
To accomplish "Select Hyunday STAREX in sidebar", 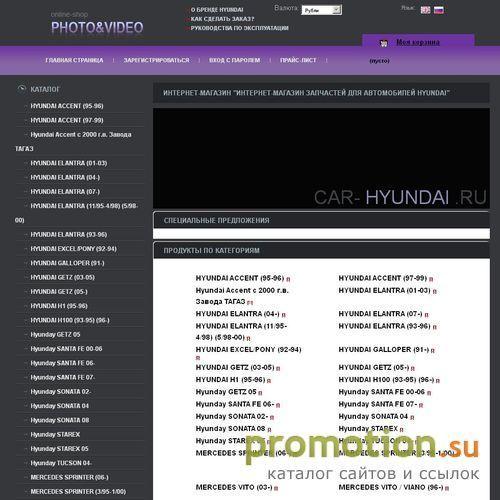I will (55, 435).
